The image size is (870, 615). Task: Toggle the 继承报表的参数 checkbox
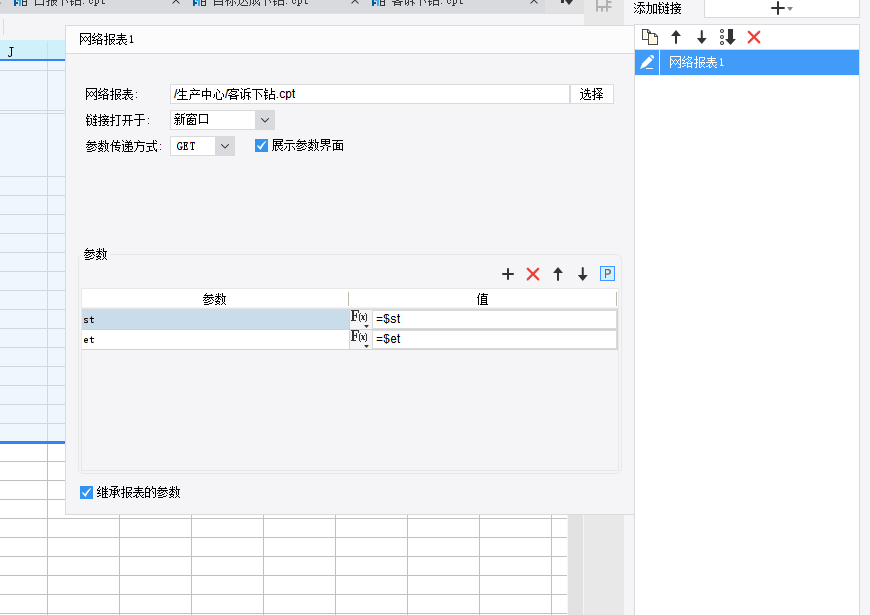tap(86, 492)
